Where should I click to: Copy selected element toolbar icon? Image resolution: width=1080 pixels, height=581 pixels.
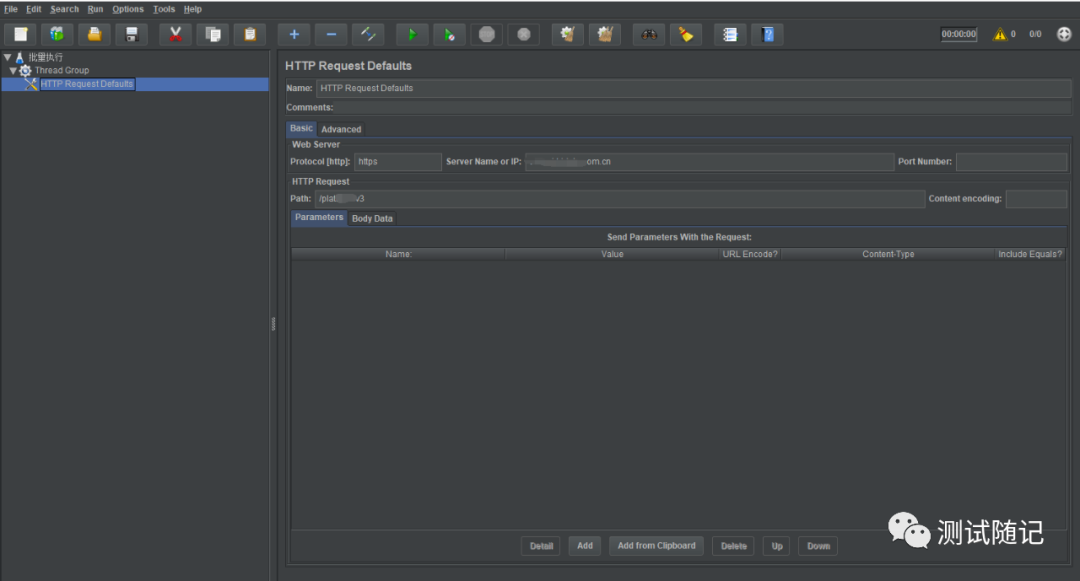[x=213, y=34]
